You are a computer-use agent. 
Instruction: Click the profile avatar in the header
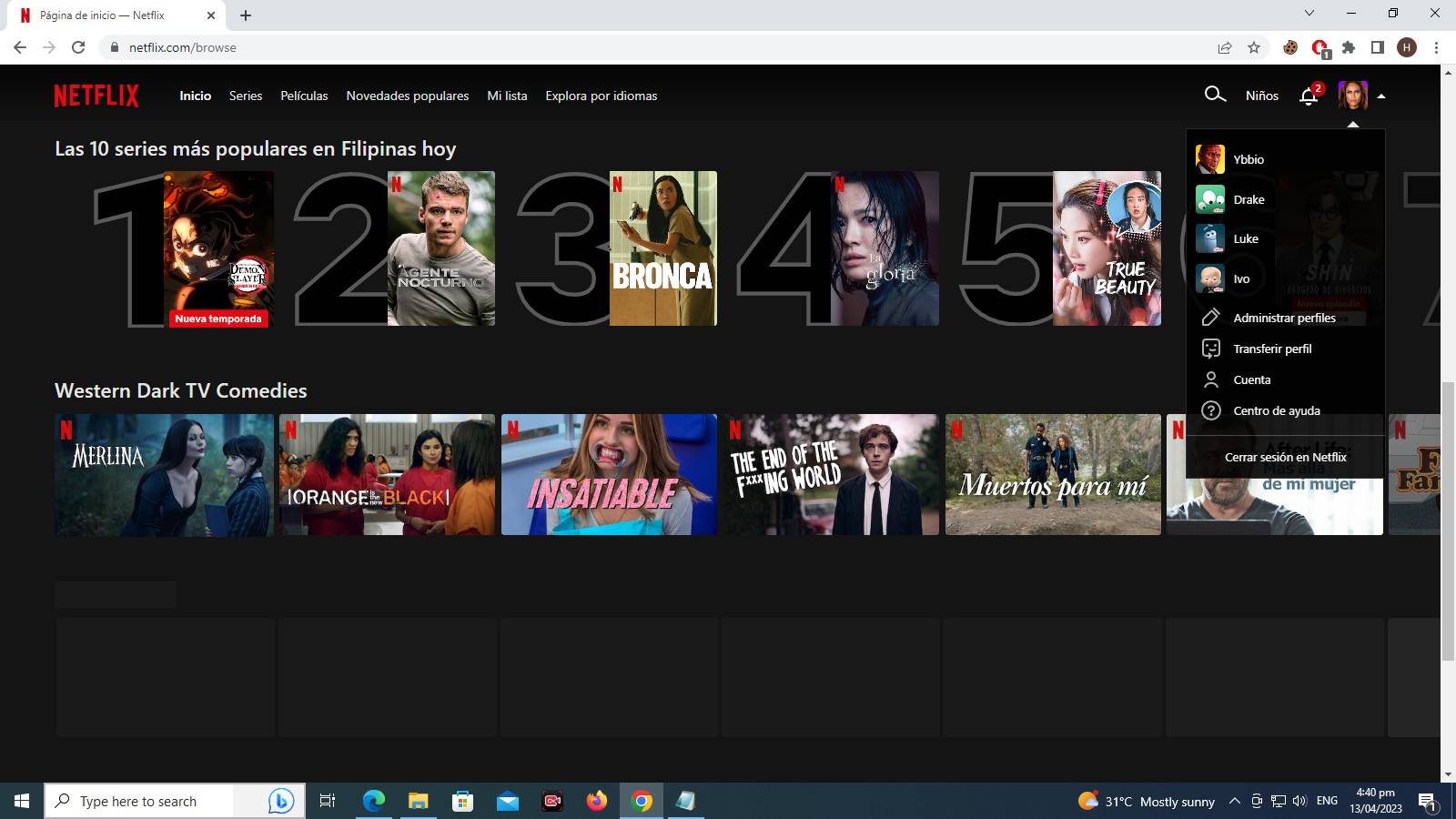point(1352,96)
